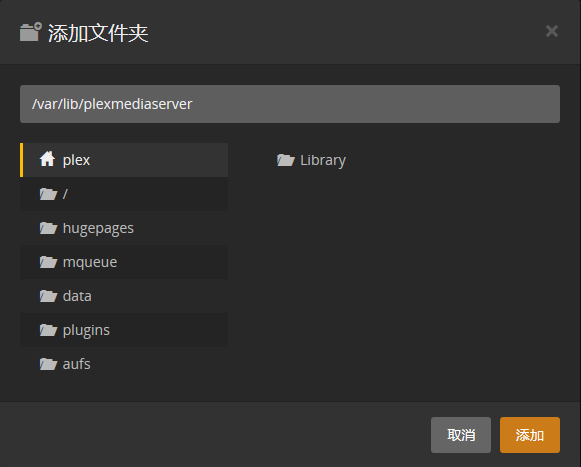
Task: Click the mqueue folder icon
Action: click(x=49, y=262)
